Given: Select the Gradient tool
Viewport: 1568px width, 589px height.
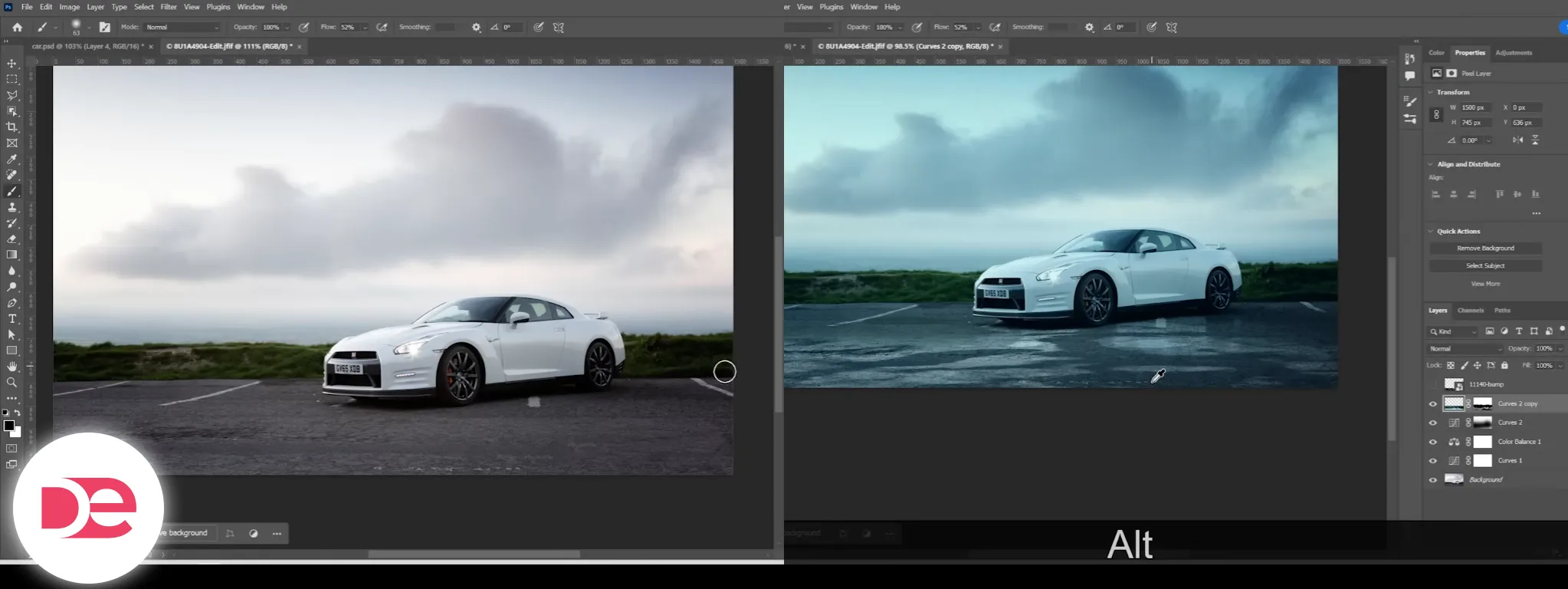Looking at the screenshot, I should tap(11, 255).
